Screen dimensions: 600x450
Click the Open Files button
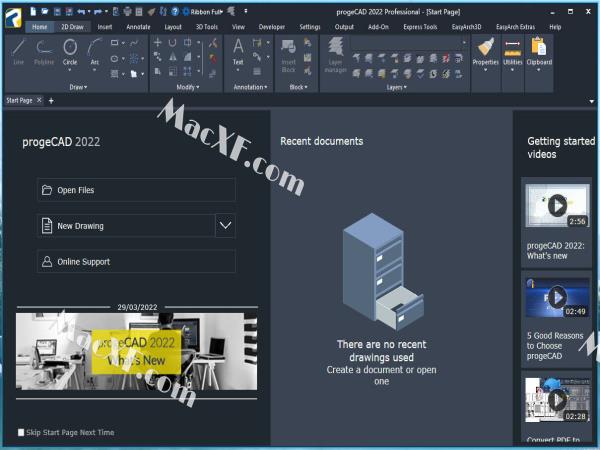point(136,190)
